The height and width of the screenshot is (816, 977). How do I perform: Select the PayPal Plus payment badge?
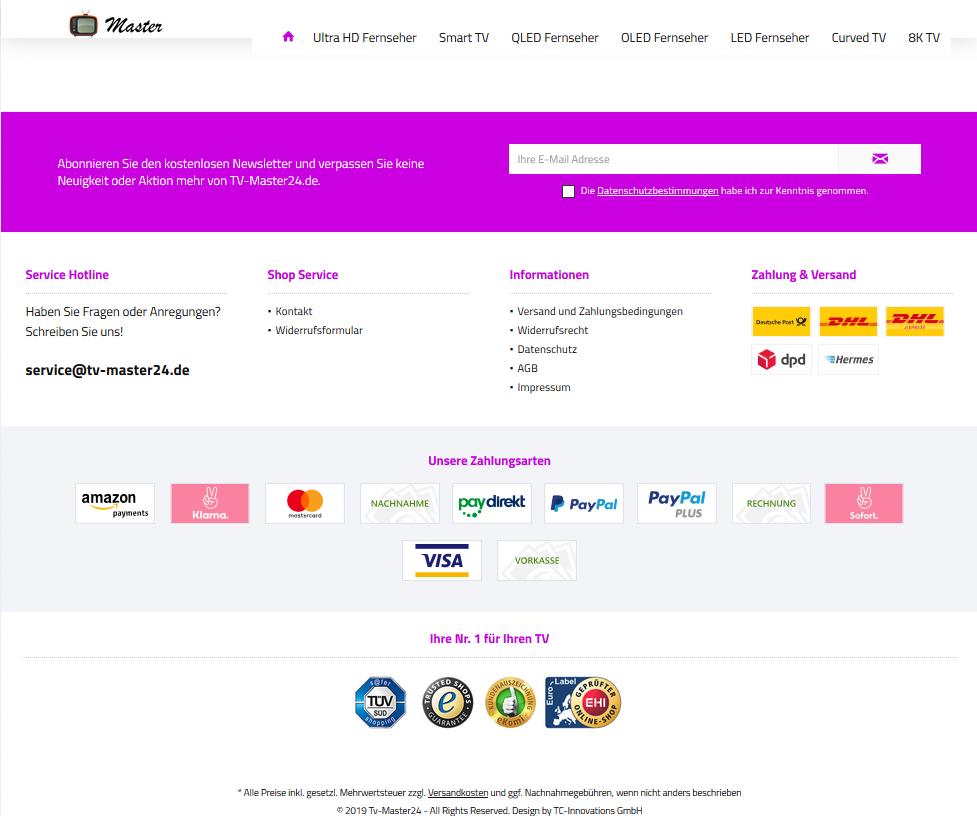click(x=677, y=503)
